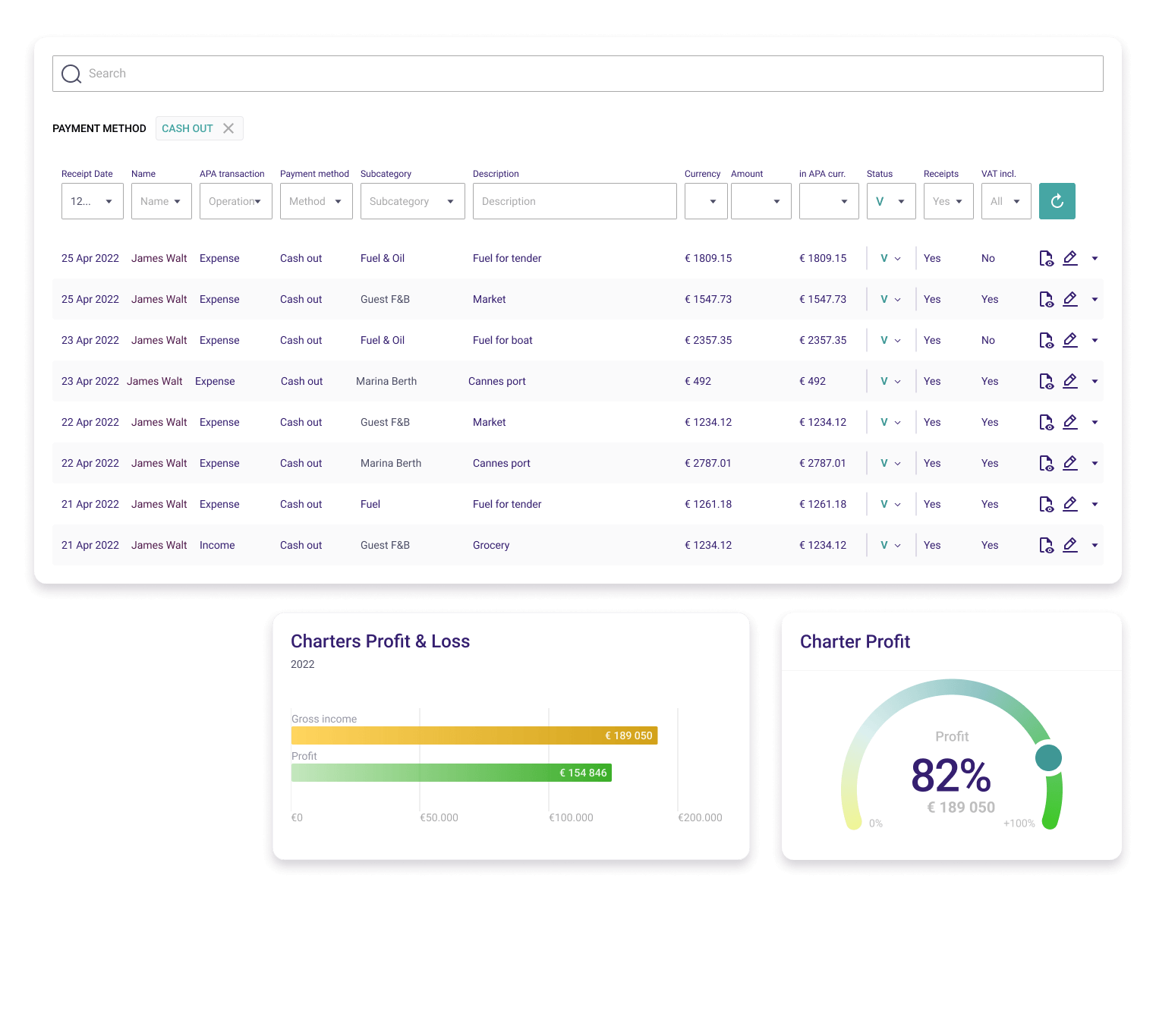The width and height of the screenshot is (1156, 1036).
Task: Edit the Grocery income transaction
Action: coord(1070,545)
